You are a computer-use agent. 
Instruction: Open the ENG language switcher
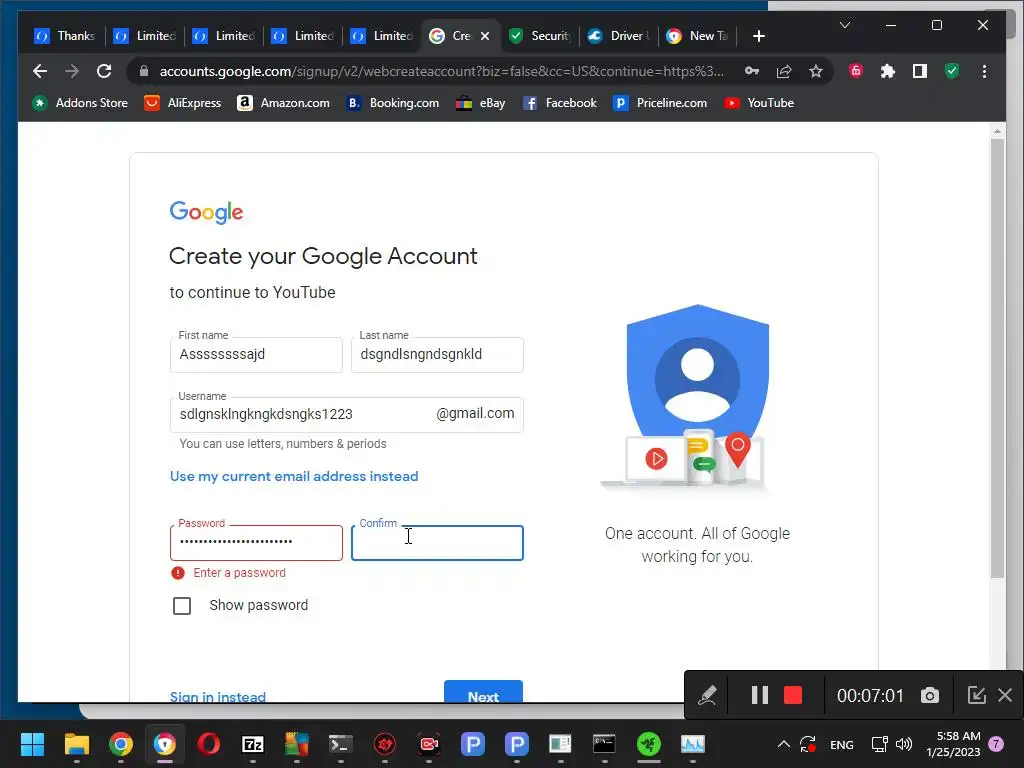(841, 744)
